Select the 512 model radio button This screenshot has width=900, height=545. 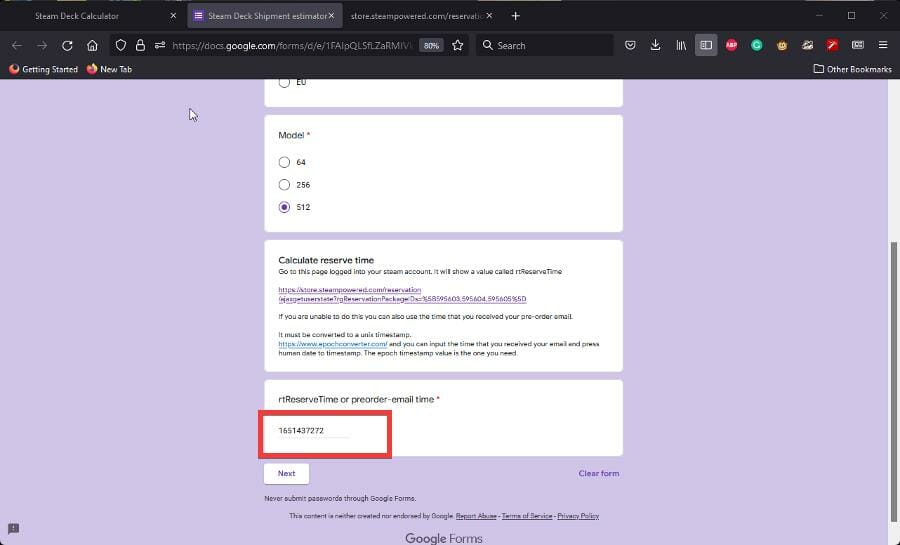coord(284,207)
